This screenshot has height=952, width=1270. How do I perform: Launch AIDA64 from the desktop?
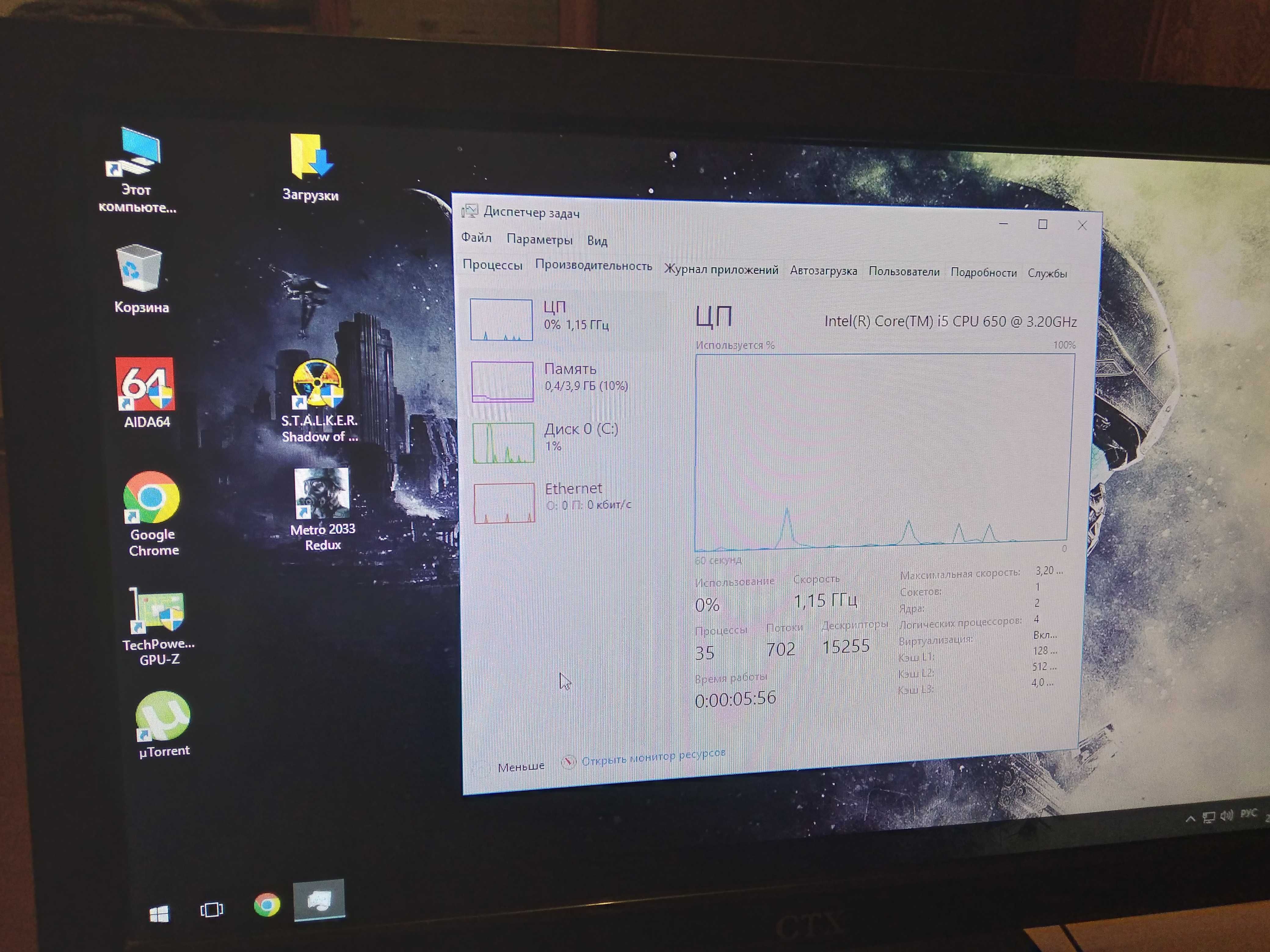pyautogui.click(x=146, y=393)
